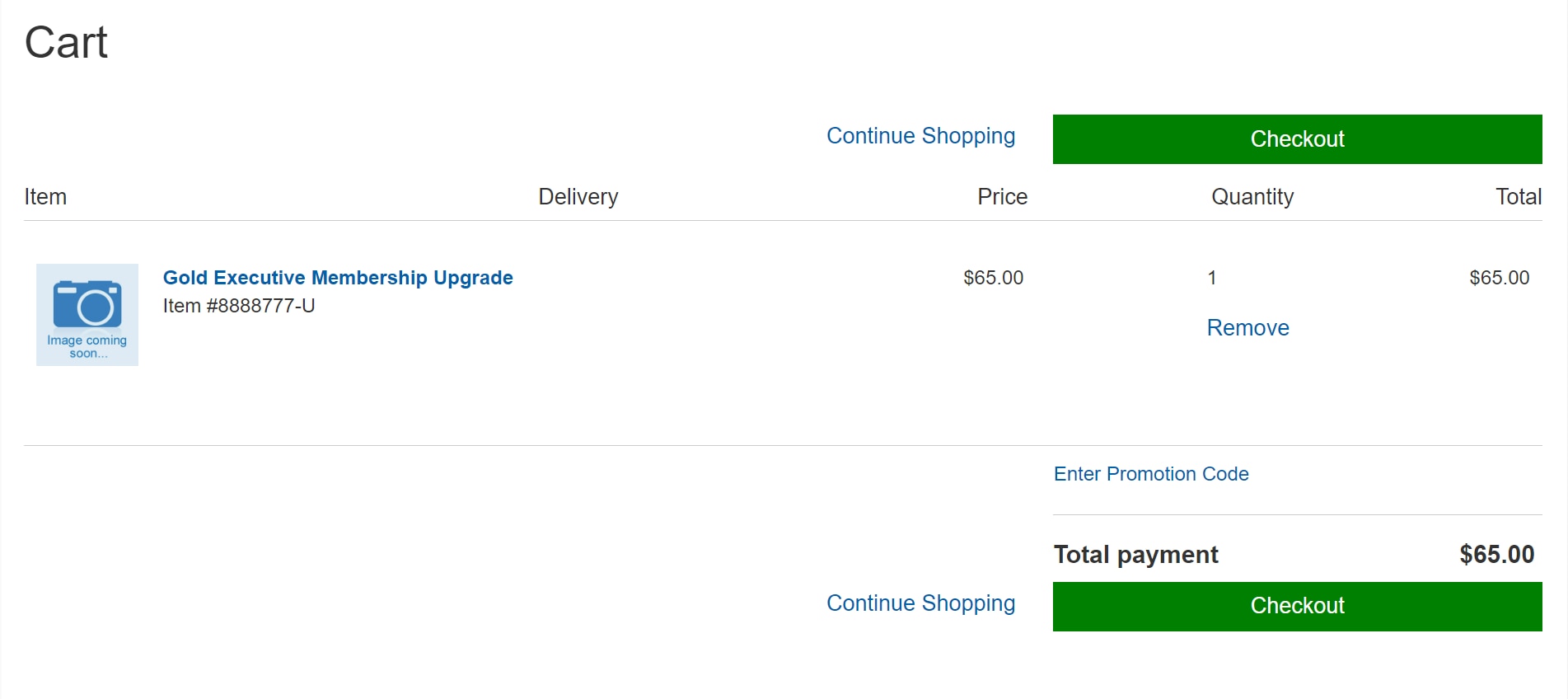This screenshot has width=1568, height=699.
Task: Click the Price column header
Action: (1002, 197)
